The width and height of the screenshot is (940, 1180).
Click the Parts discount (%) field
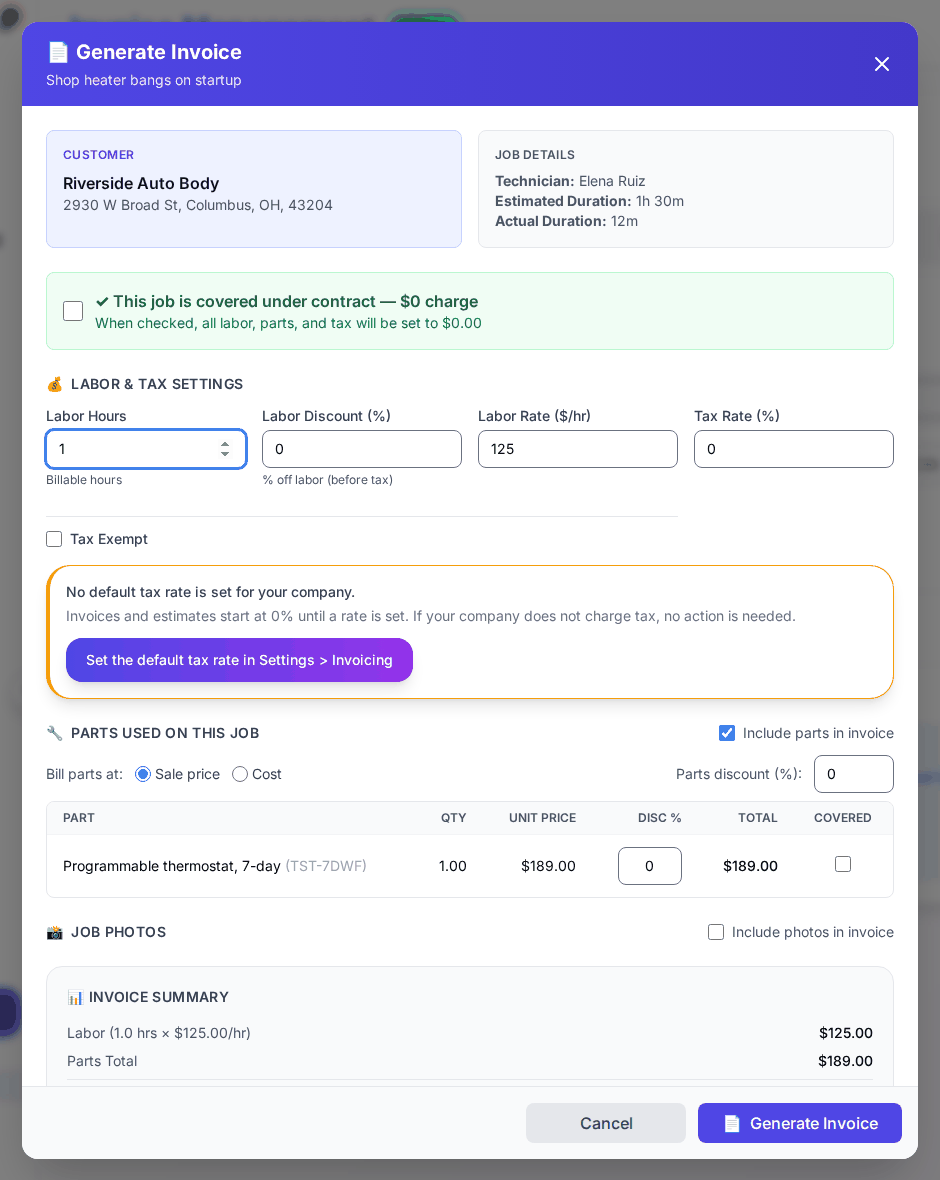coord(854,774)
